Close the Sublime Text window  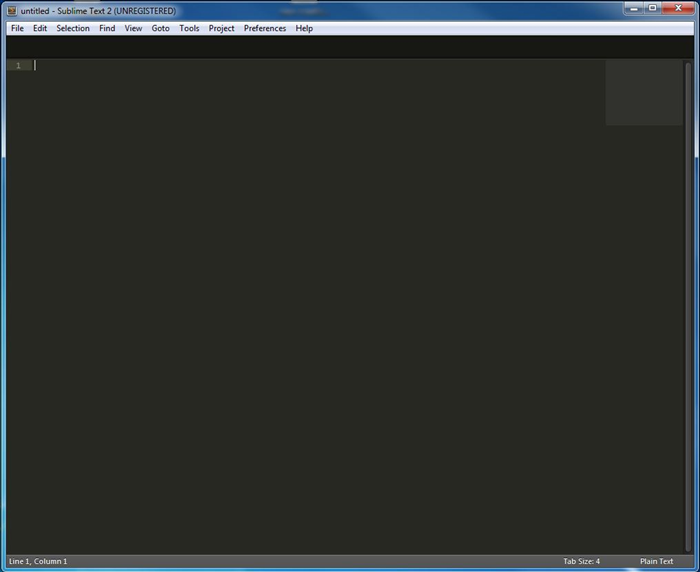(x=678, y=8)
